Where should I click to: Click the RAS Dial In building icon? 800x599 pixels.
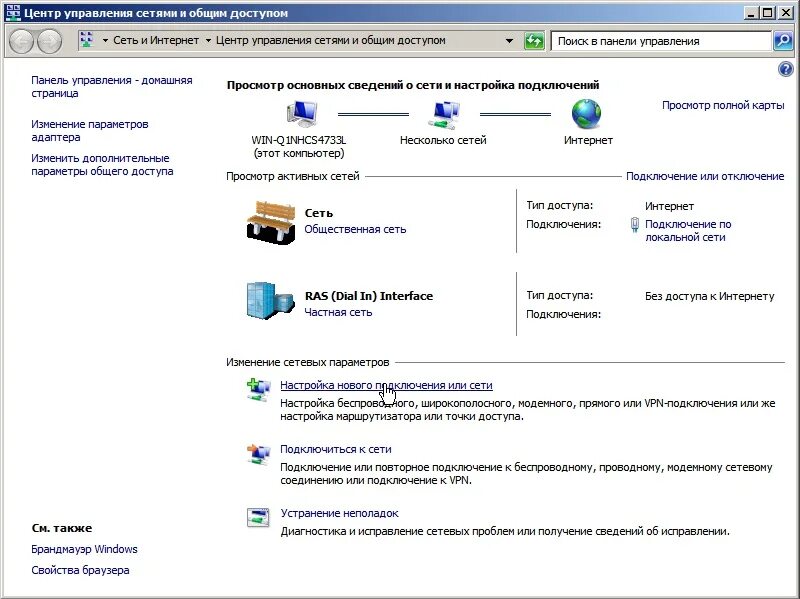(270, 301)
